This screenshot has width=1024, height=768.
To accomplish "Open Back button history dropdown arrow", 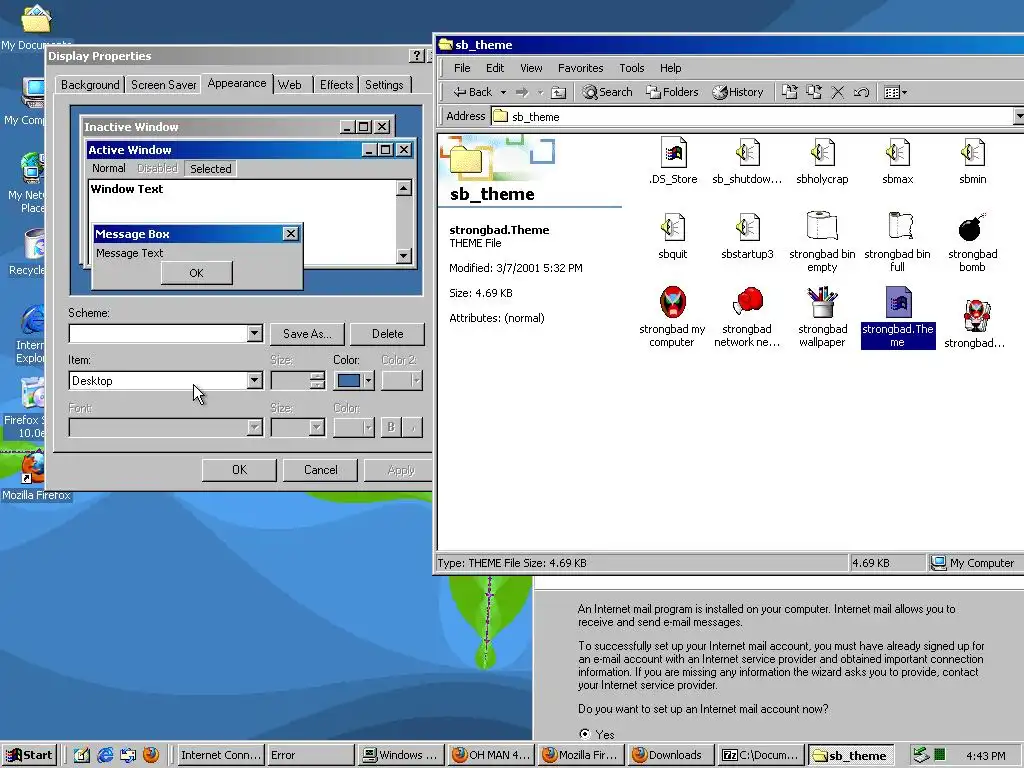I will pos(503,93).
